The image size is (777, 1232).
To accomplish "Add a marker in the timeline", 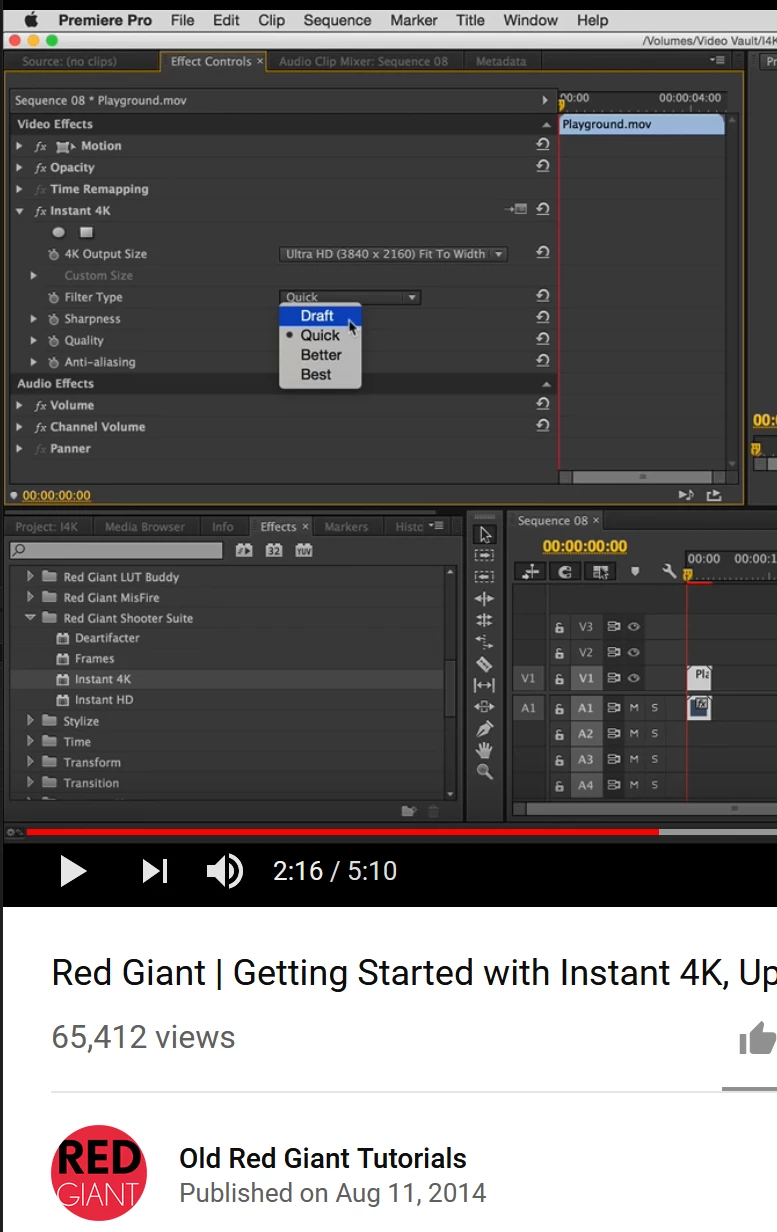I will pyautogui.click(x=634, y=572).
